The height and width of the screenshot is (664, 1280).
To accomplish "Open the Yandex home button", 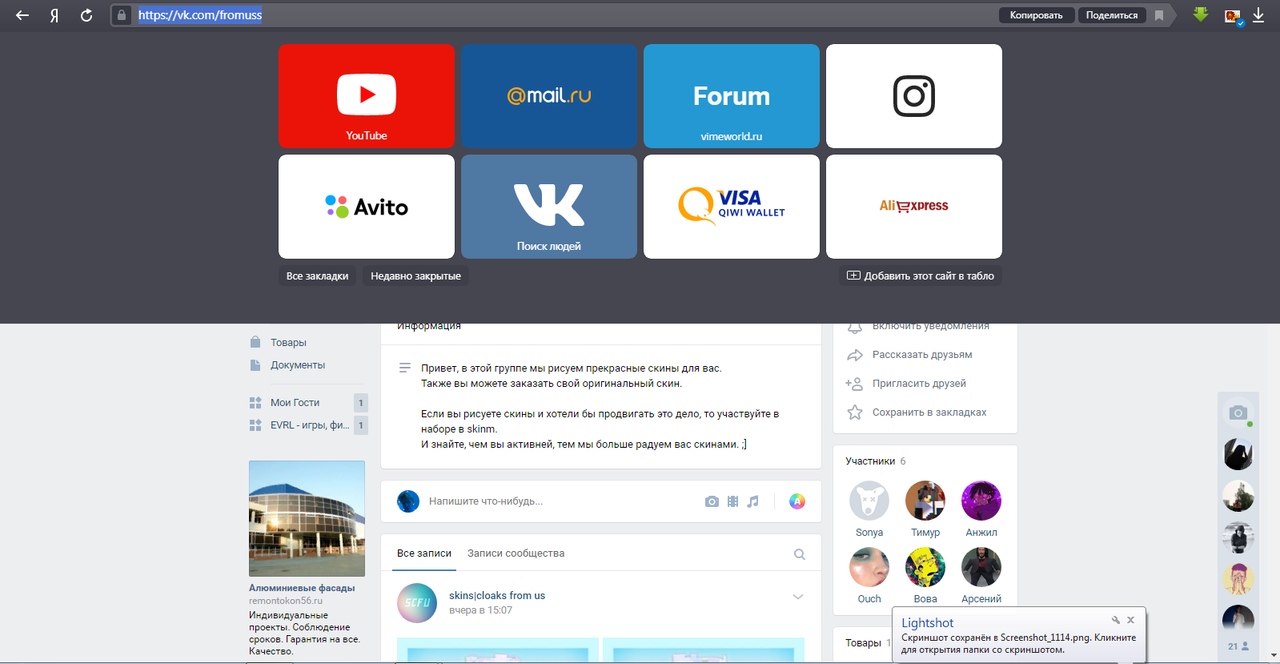I will click(x=54, y=15).
